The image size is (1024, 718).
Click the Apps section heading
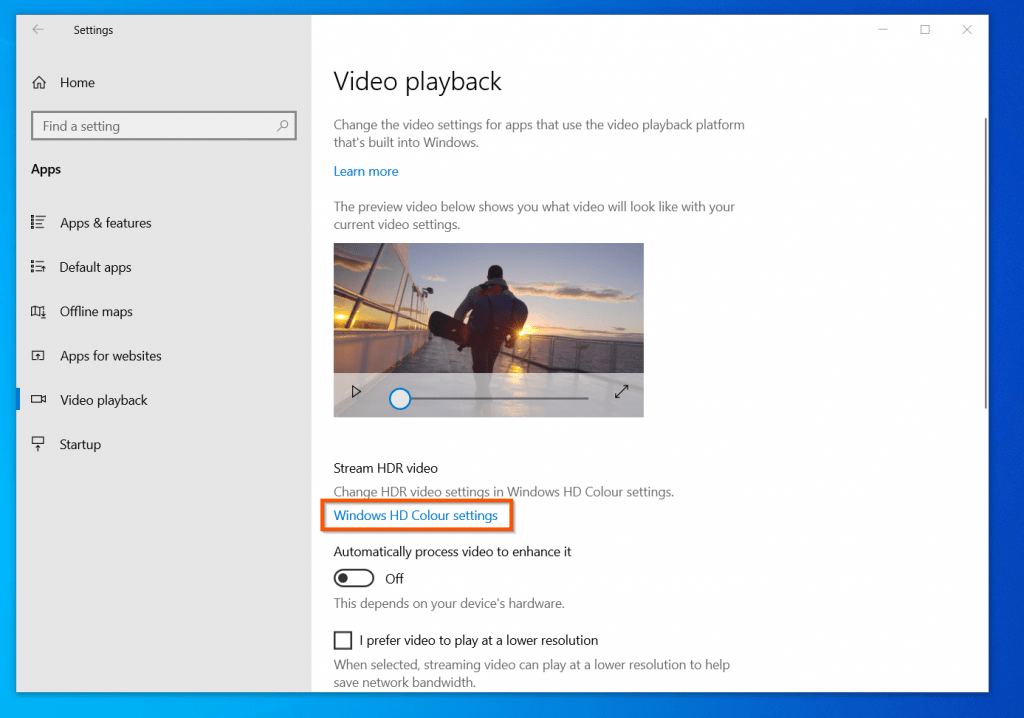[x=46, y=169]
